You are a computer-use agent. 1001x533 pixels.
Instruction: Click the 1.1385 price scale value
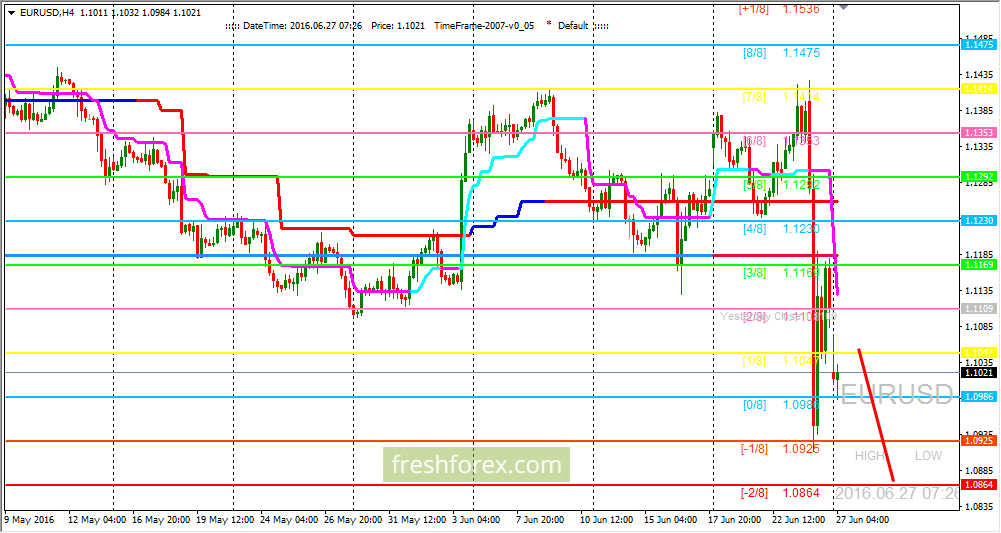[979, 110]
